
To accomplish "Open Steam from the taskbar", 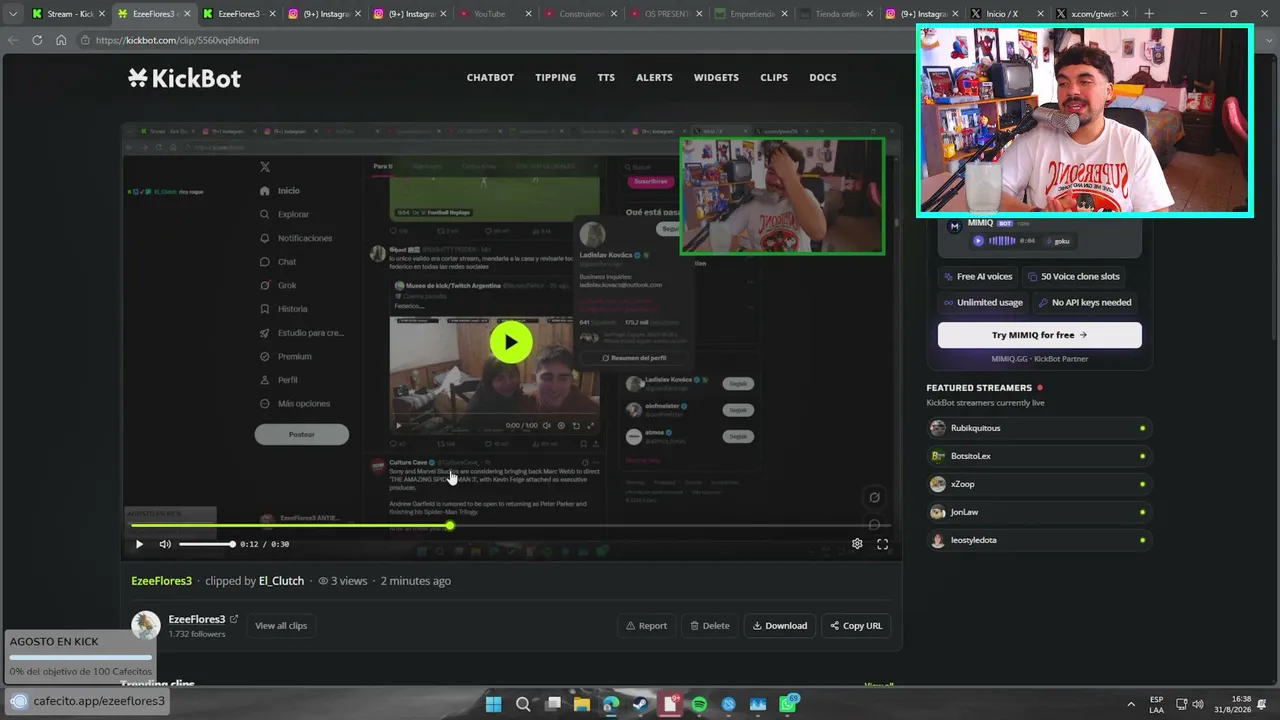I will [x=640, y=704].
